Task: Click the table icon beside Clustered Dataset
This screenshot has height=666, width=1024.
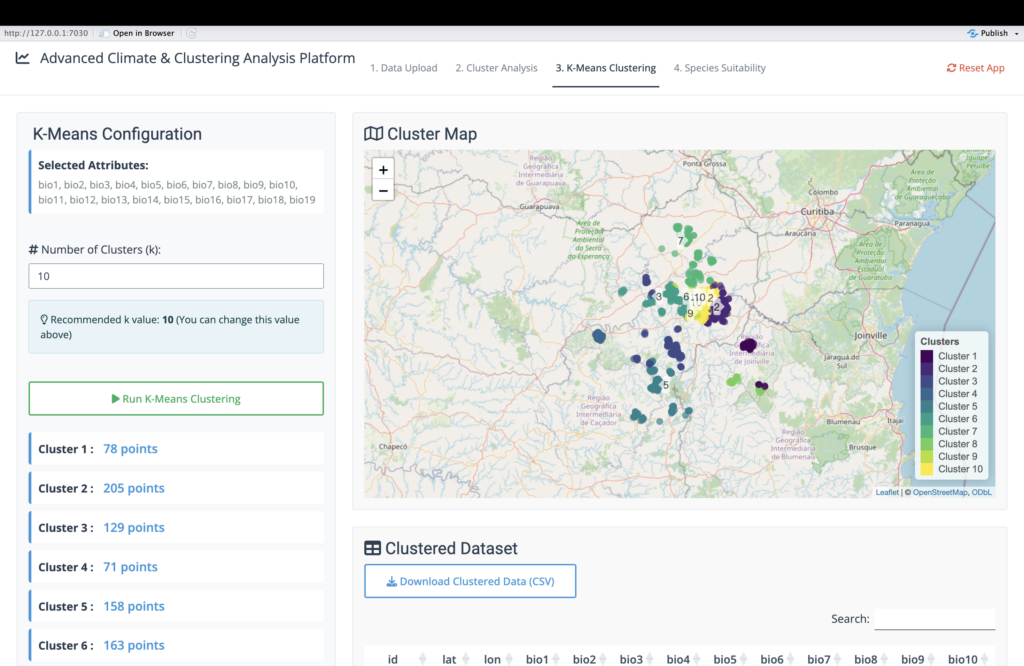Action: coord(372,548)
